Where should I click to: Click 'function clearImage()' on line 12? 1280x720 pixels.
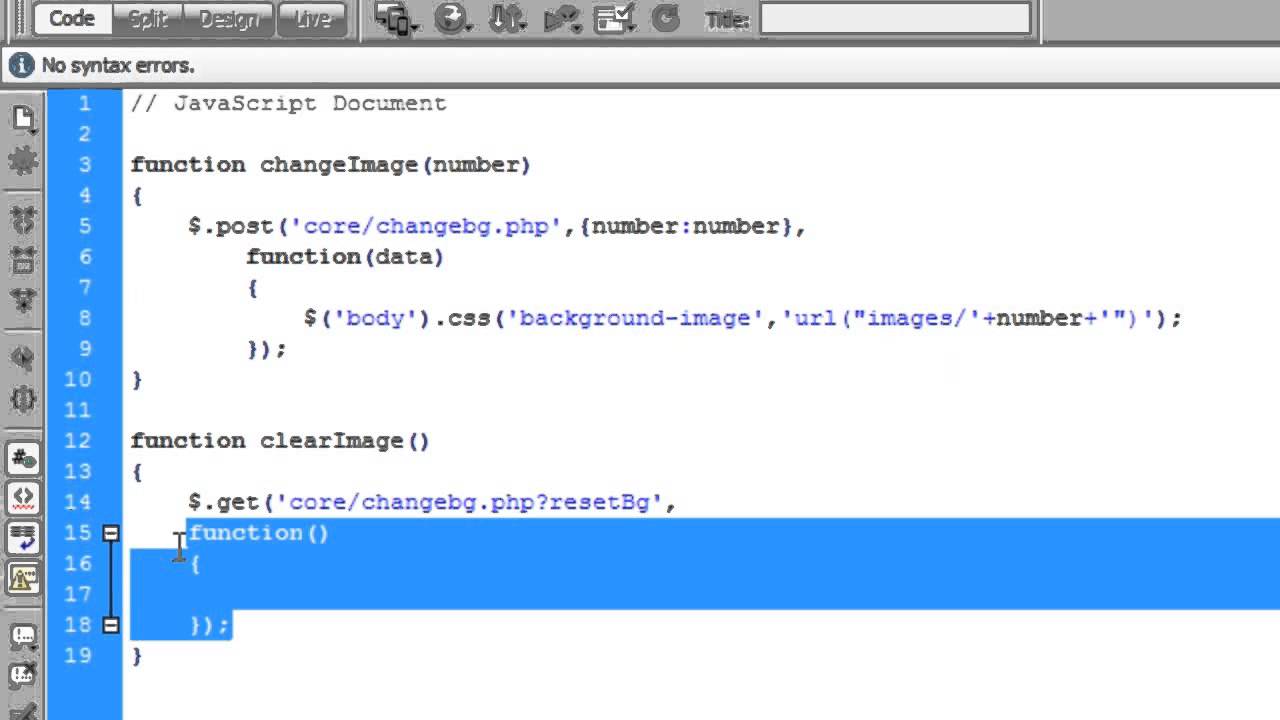pos(280,441)
